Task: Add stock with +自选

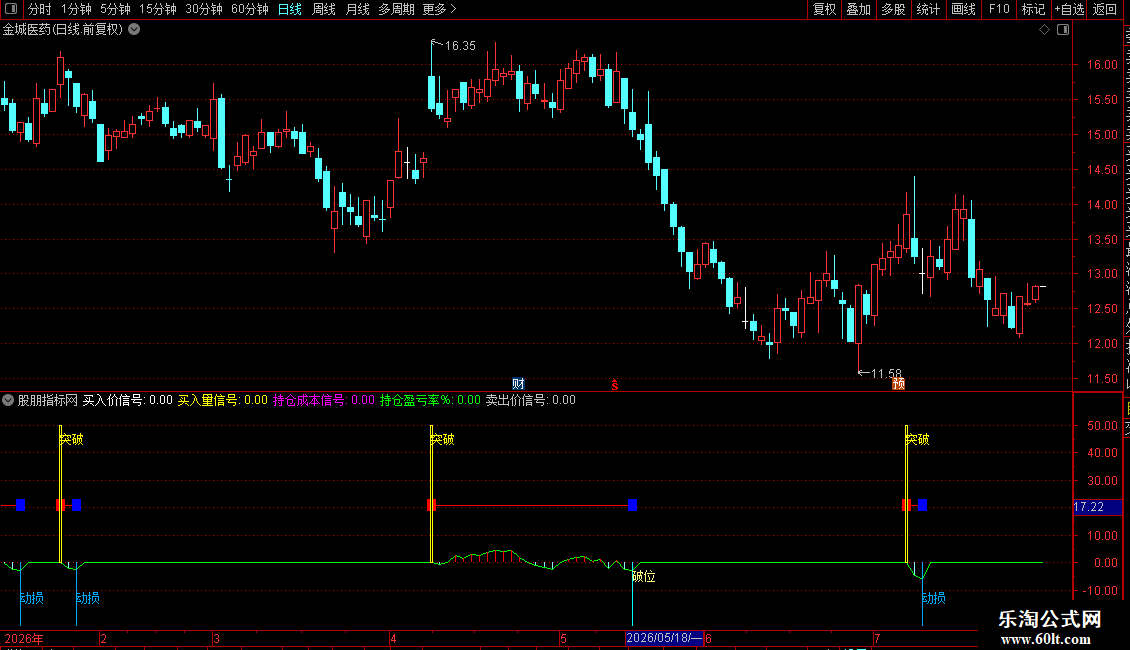Action: 1069,9
